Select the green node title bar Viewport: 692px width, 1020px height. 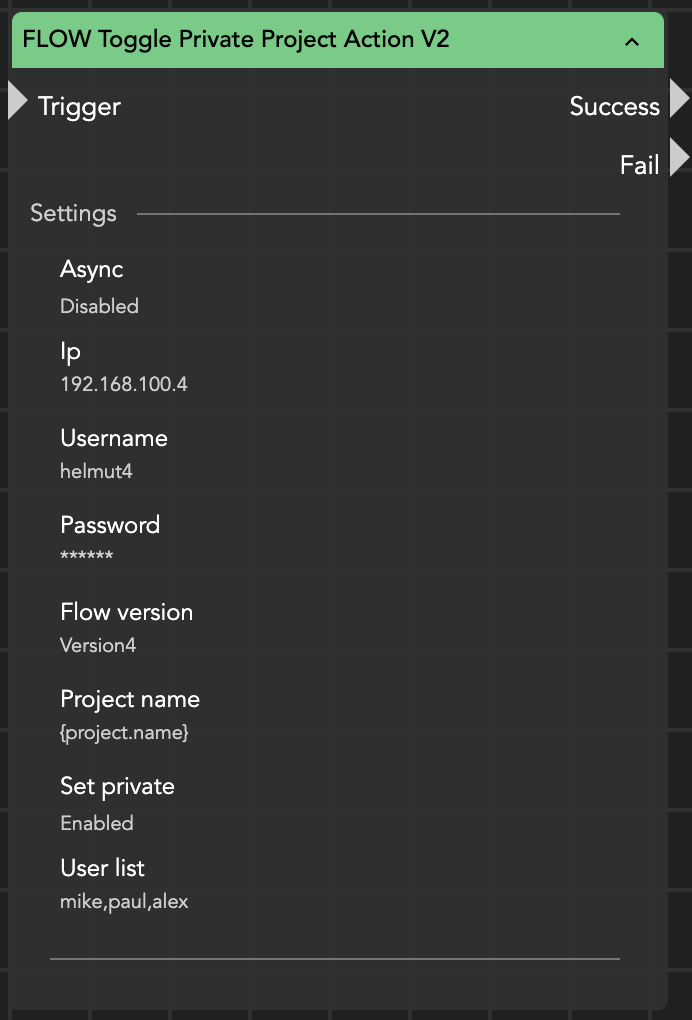click(x=300, y=40)
